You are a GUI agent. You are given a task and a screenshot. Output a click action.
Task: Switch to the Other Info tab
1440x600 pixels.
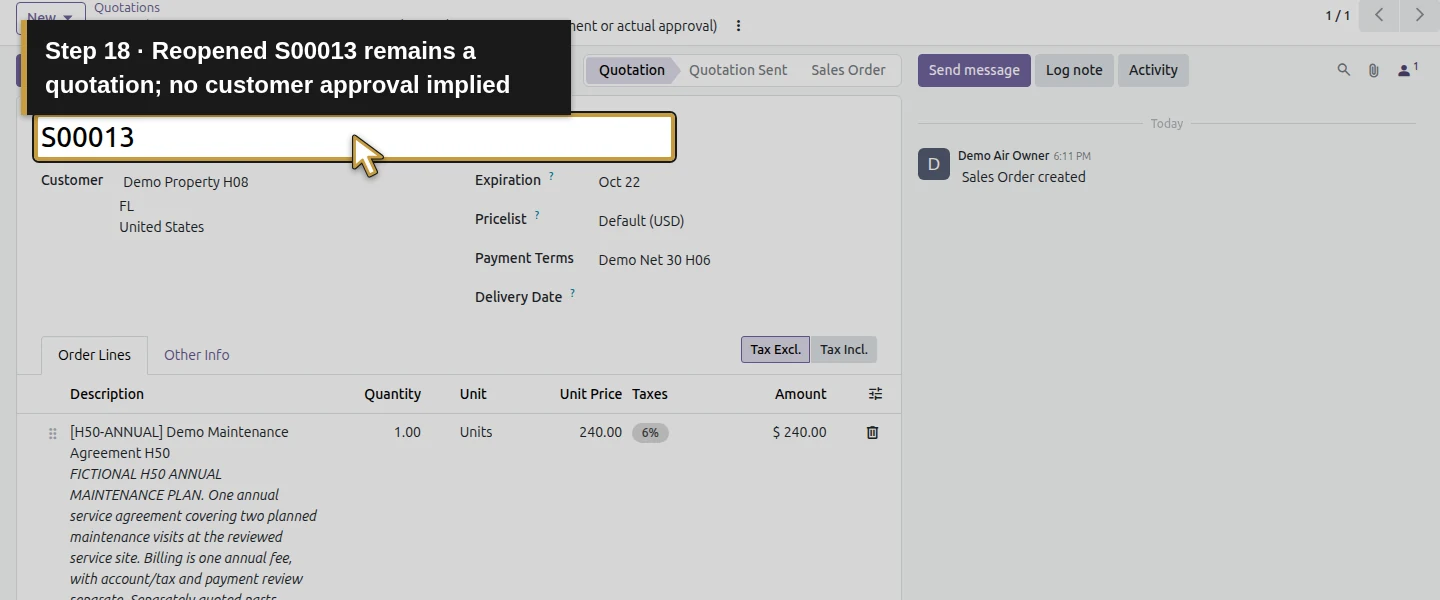click(196, 355)
